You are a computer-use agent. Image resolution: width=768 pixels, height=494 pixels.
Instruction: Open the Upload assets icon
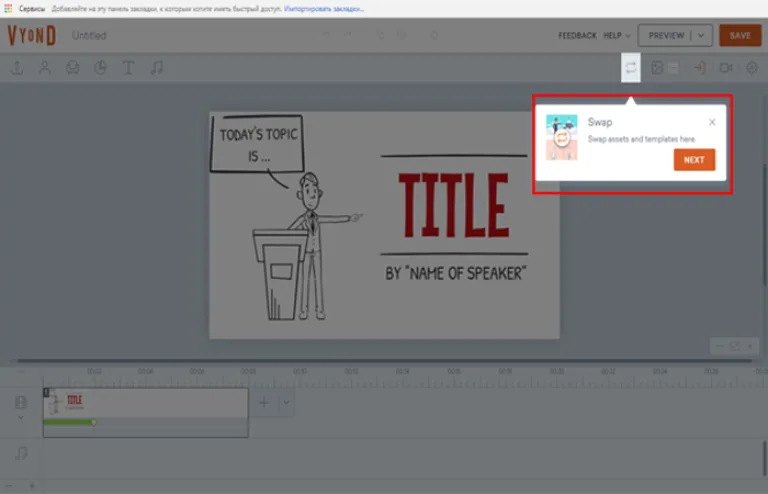point(17,68)
